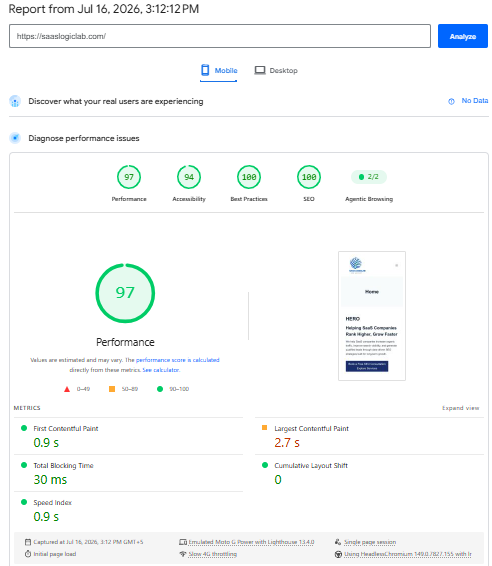This screenshot has width=492, height=566.
Task: Click the green dot beside Total Blocking Time
Action: pos(24,465)
